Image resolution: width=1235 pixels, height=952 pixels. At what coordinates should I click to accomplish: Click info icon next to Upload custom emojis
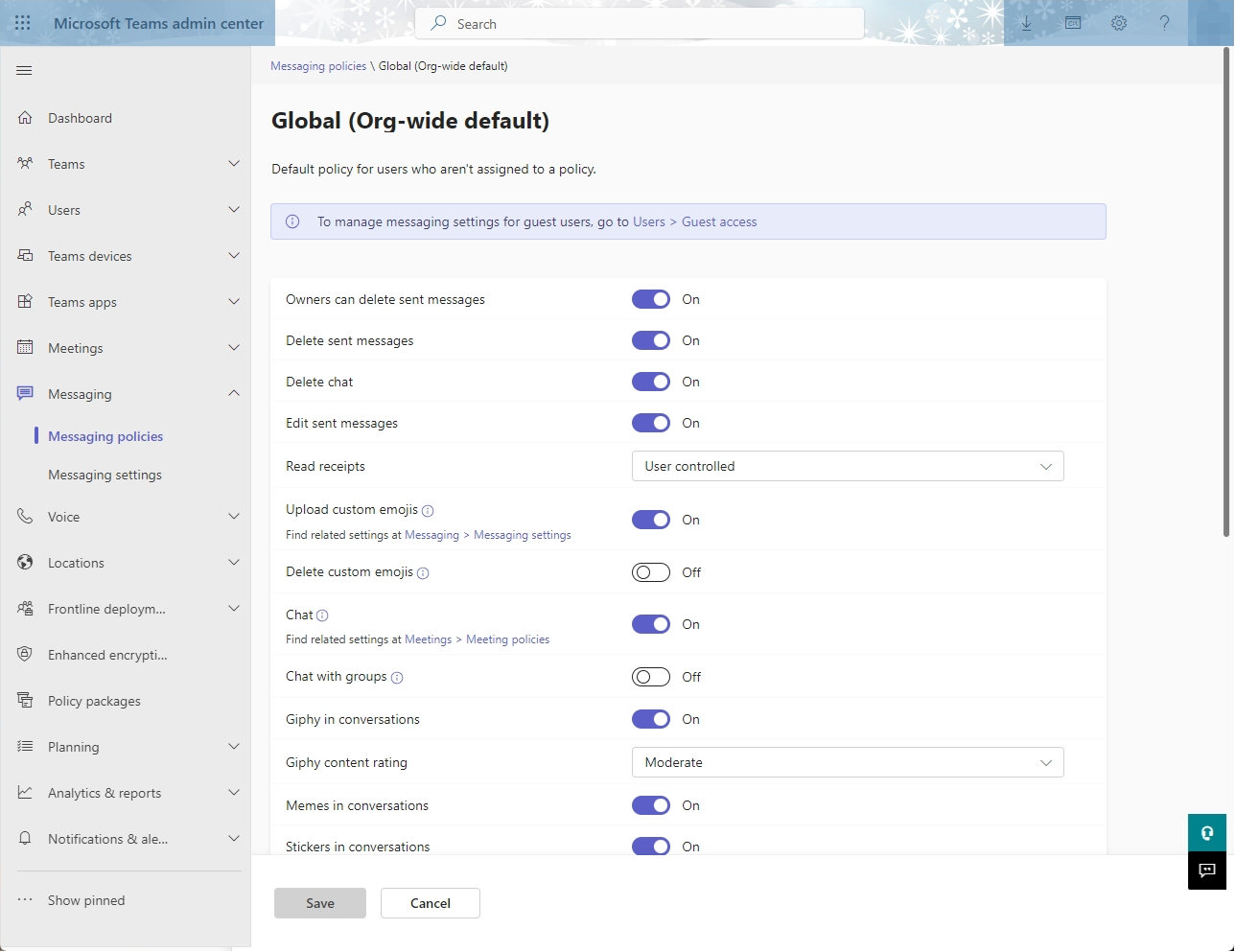coord(428,511)
